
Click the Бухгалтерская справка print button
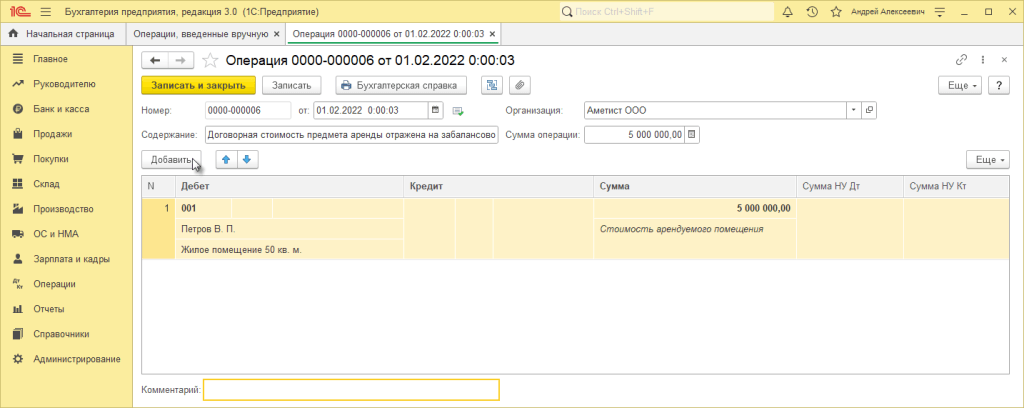(402, 85)
